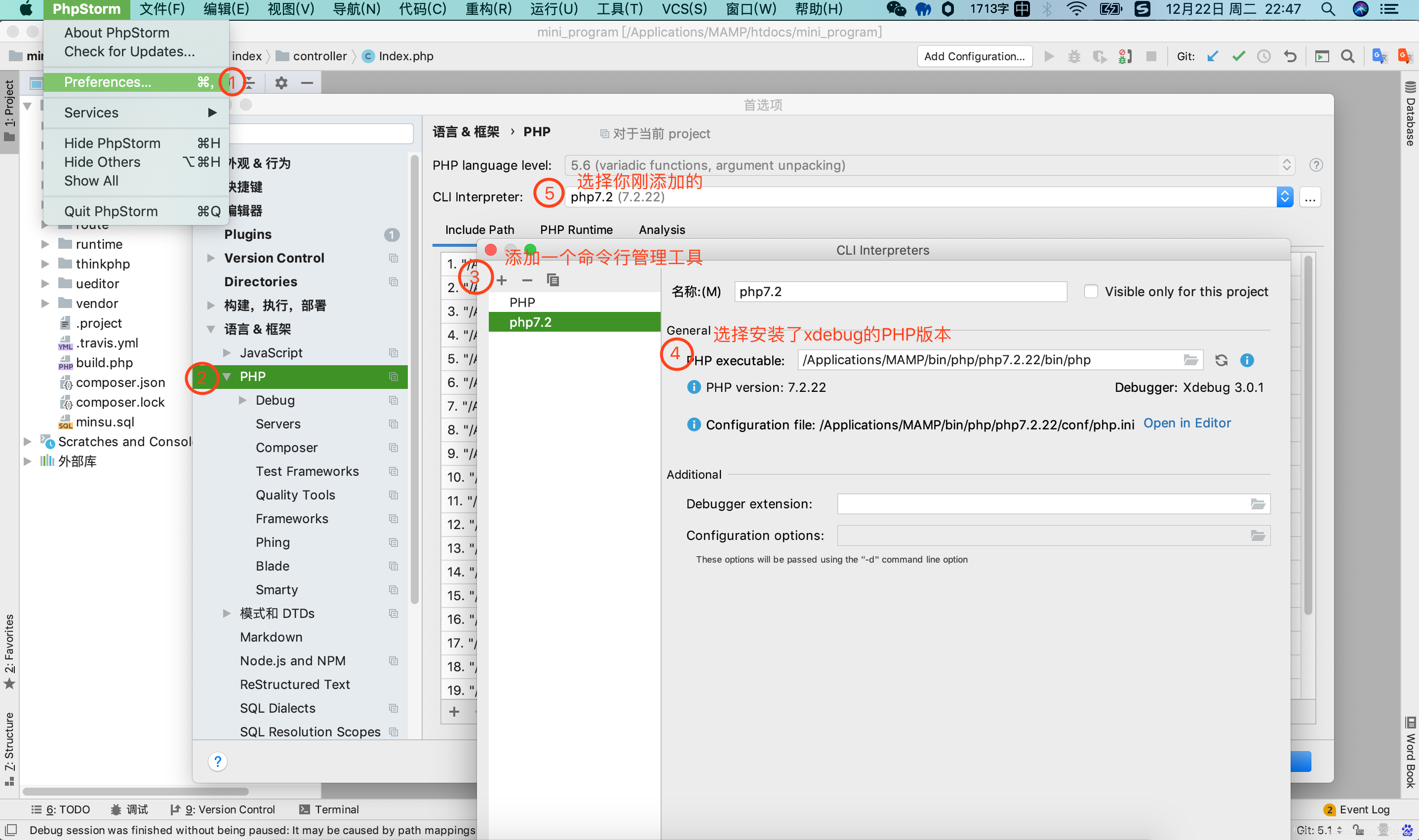
Task: Click the Debug bug toolbar icon
Action: (1074, 56)
